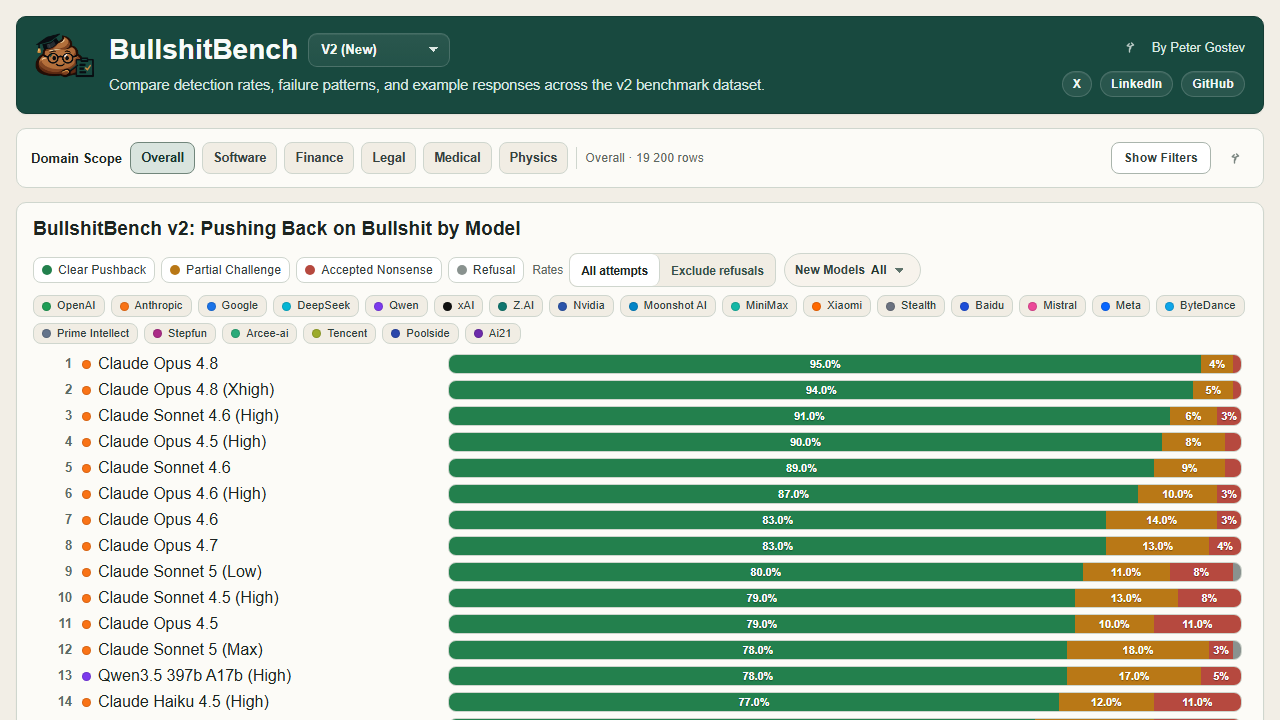Image resolution: width=1280 pixels, height=720 pixels.
Task: Click the pin icon beside By Peter Gostev
Action: [x=1130, y=48]
